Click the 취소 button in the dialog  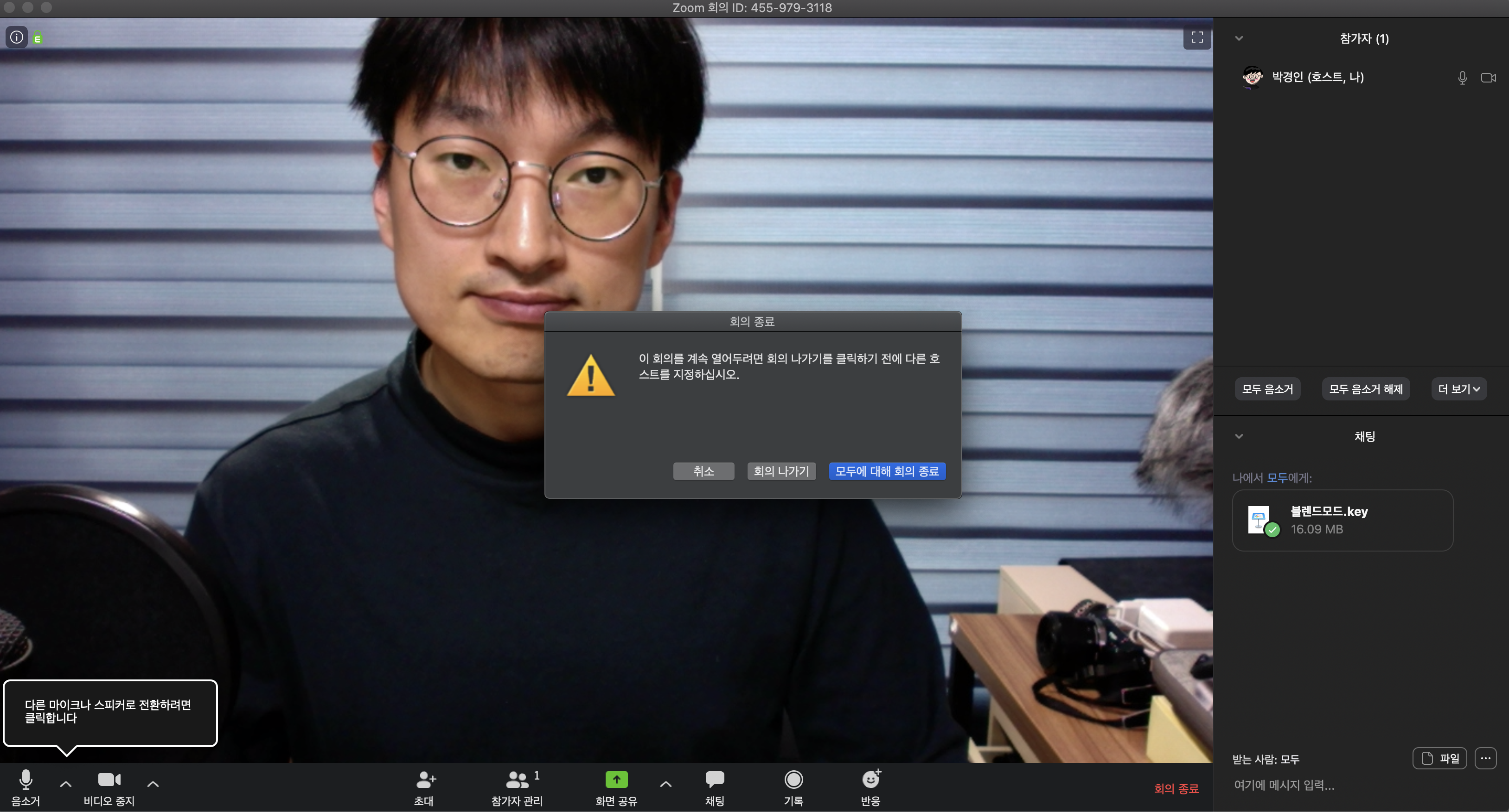[x=703, y=471]
